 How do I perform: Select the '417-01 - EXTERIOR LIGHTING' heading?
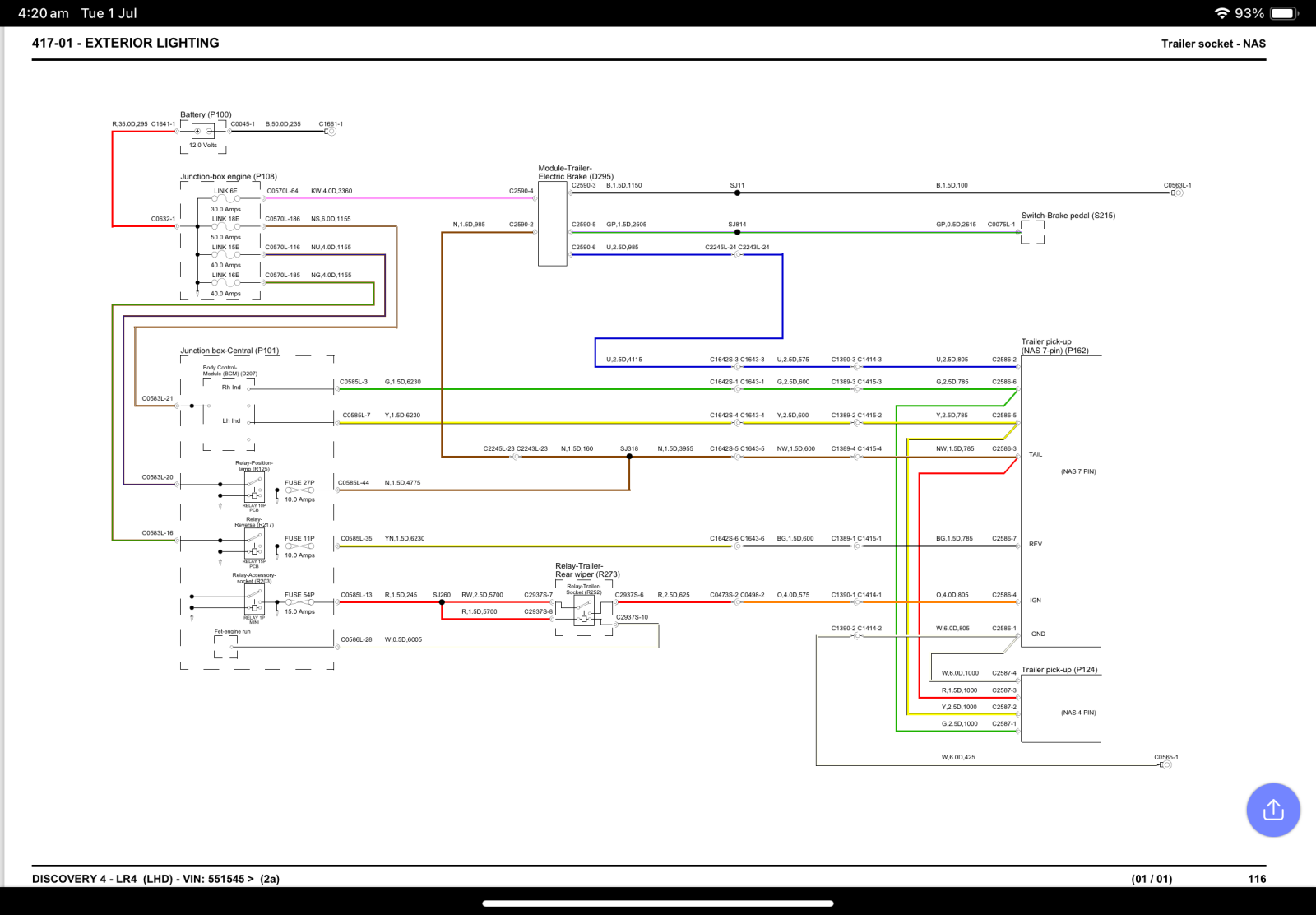coord(126,43)
